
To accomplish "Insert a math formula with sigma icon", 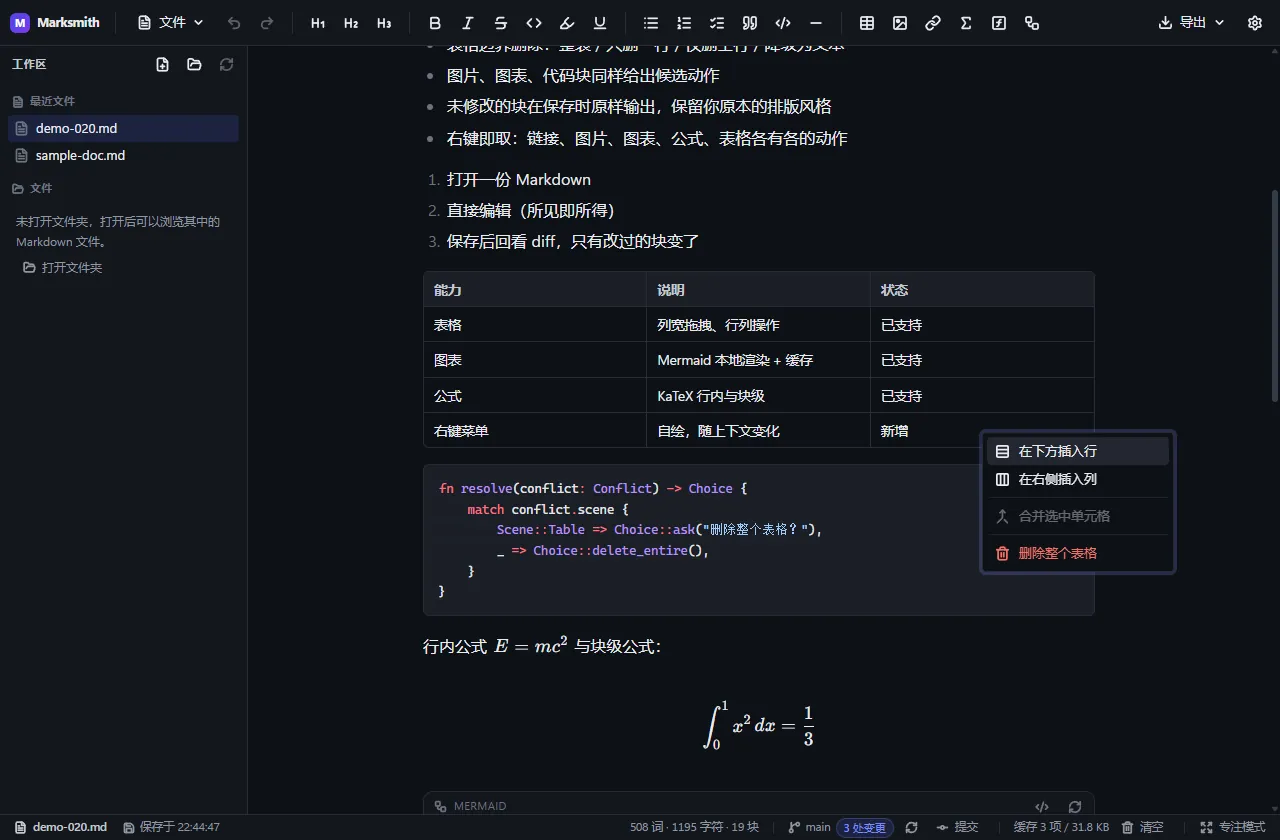I will tap(966, 23).
